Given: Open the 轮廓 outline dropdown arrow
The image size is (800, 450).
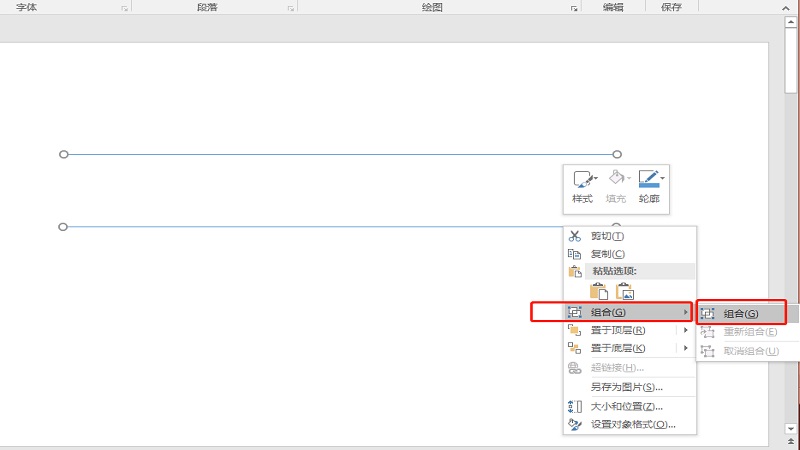Looking at the screenshot, I should click(663, 179).
